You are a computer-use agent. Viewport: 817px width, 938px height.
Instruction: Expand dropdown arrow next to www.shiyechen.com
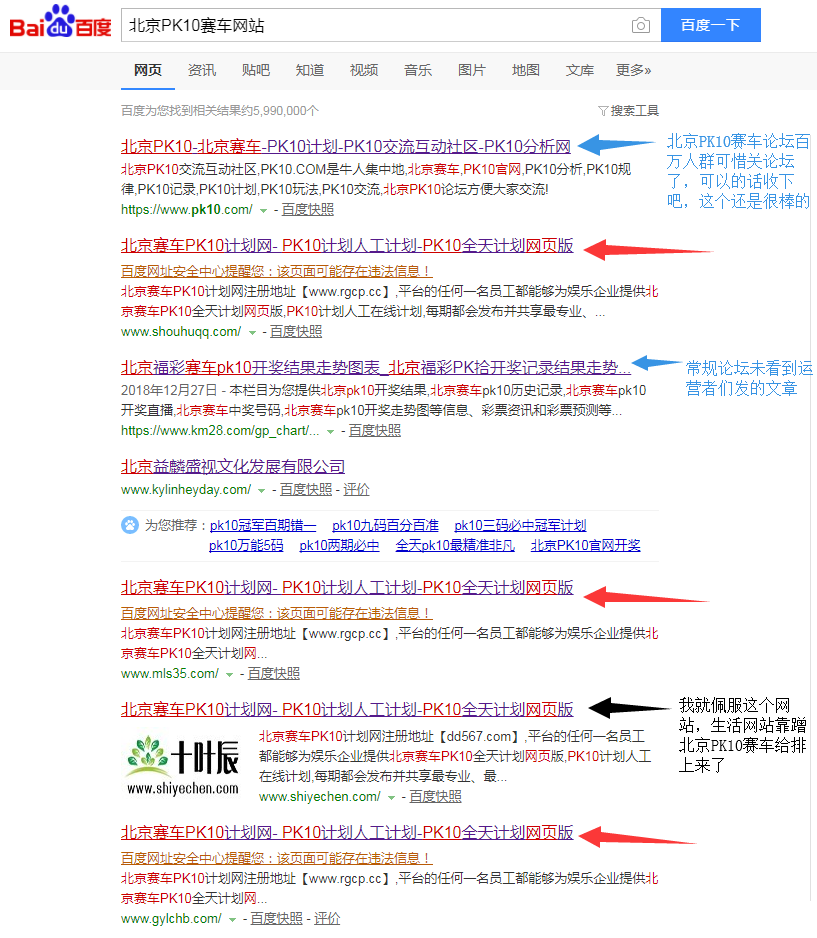click(x=391, y=798)
